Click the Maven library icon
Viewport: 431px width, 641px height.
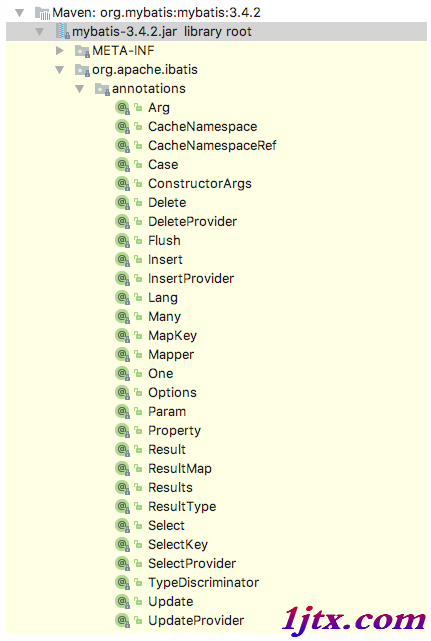(42, 13)
